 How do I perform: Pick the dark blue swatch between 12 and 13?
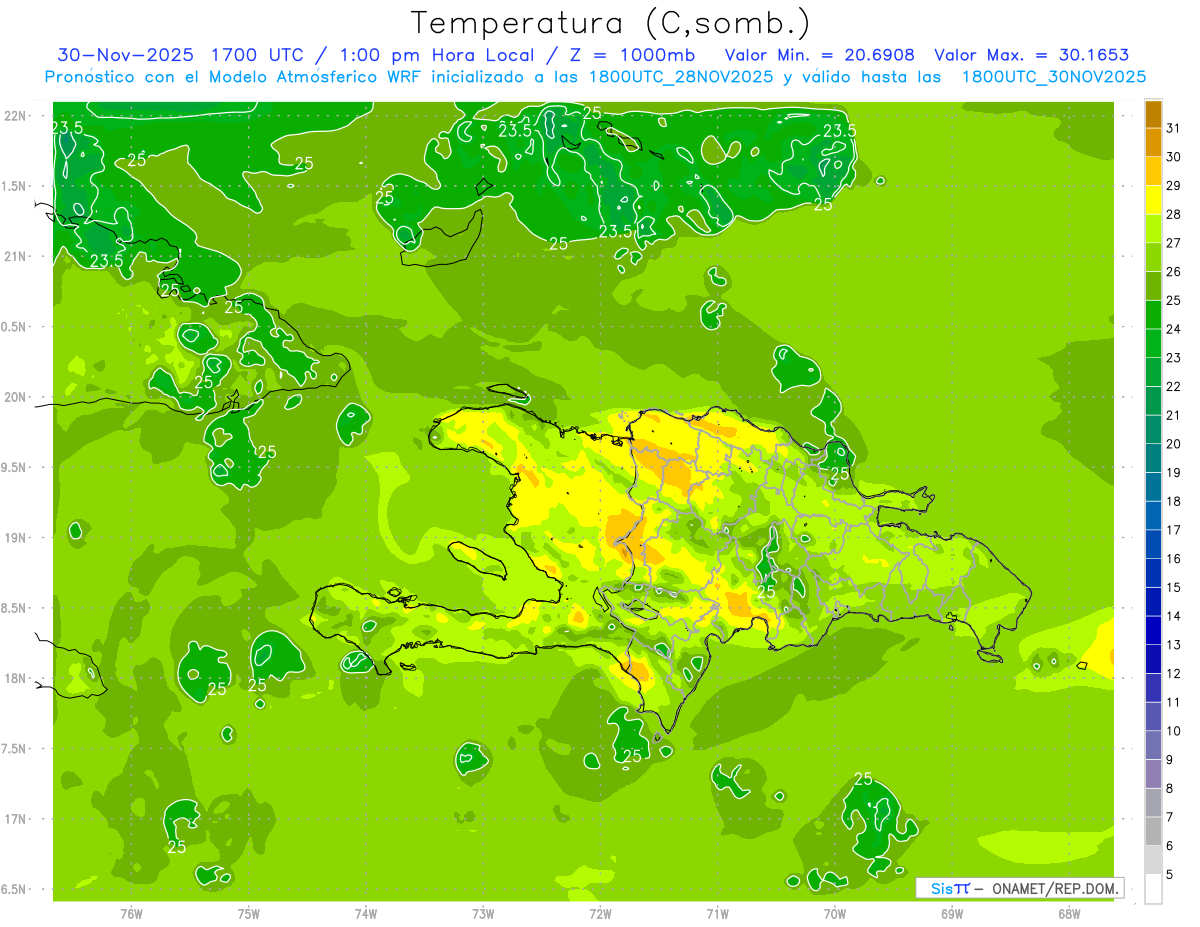1153,659
